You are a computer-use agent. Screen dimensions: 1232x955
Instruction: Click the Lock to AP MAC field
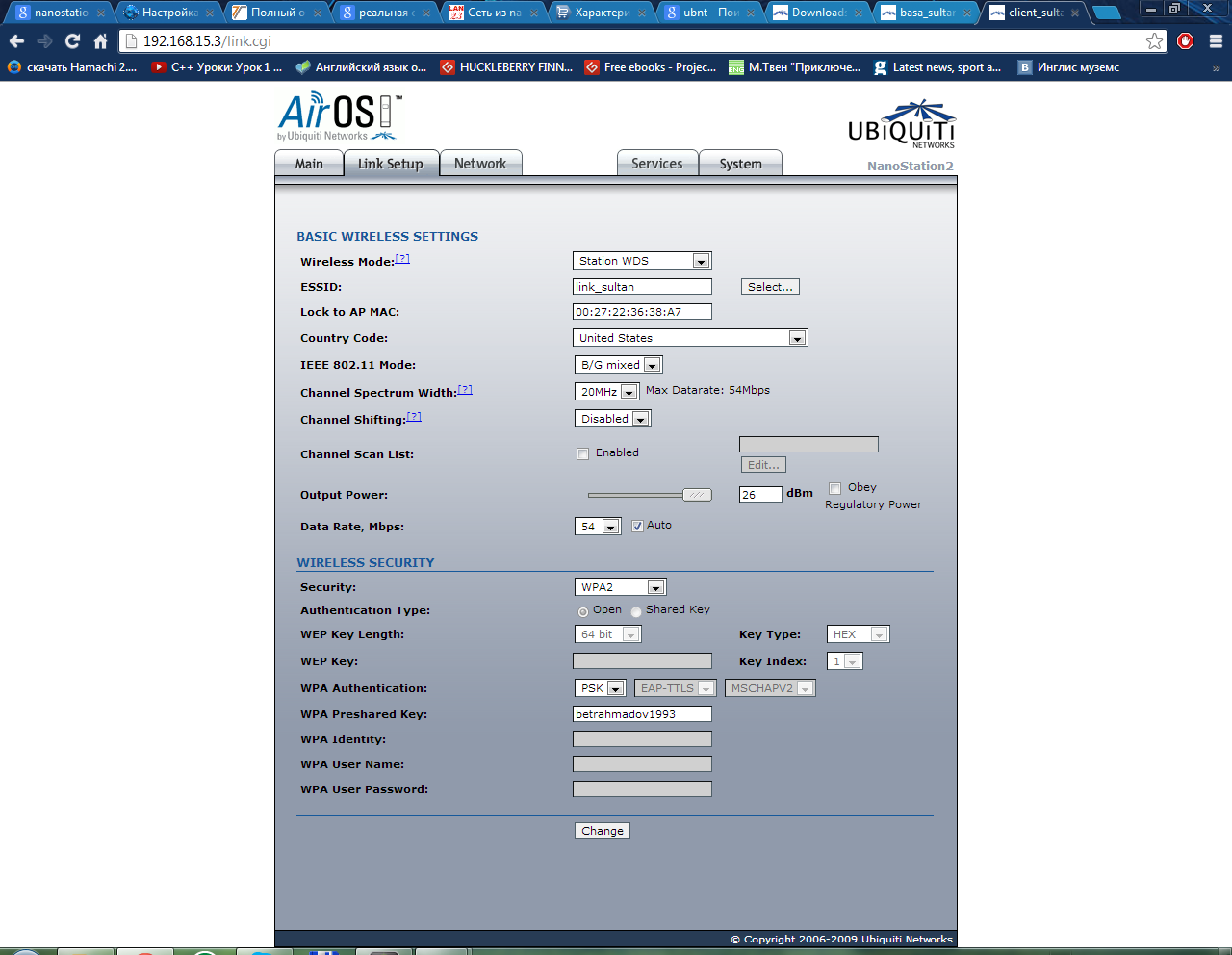tap(642, 312)
